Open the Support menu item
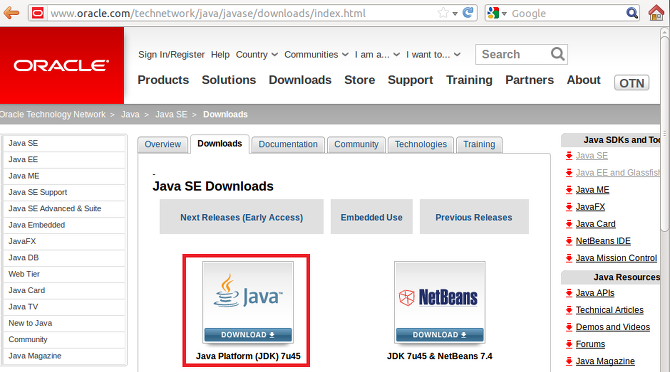The image size is (670, 372). click(x=410, y=80)
